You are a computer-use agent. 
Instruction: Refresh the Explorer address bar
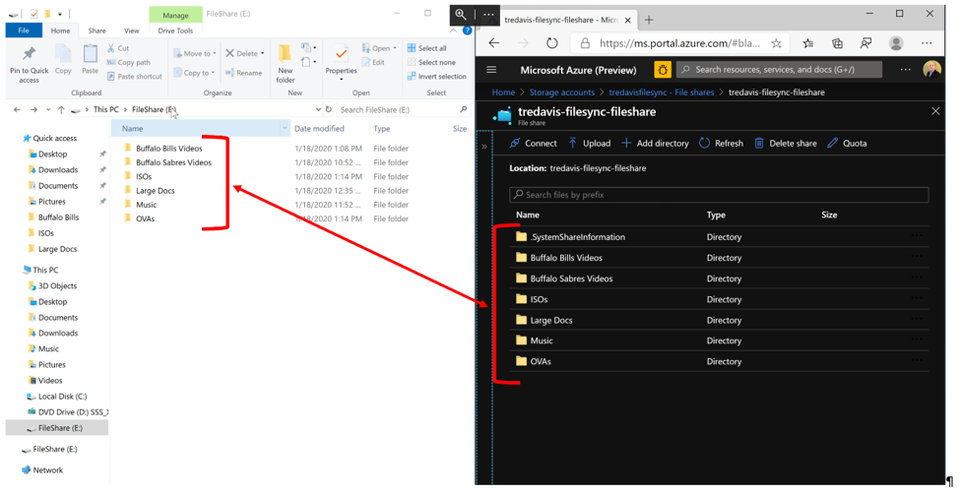pyautogui.click(x=329, y=110)
